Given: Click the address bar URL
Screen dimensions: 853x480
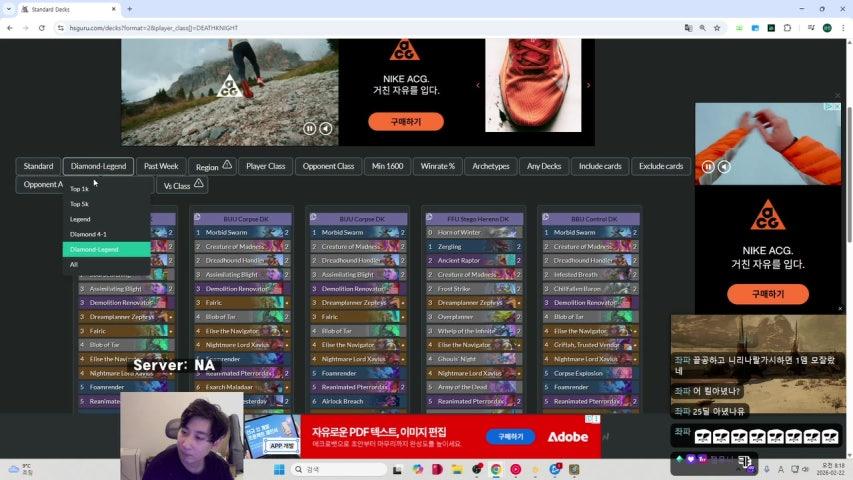Looking at the screenshot, I should (153, 28).
